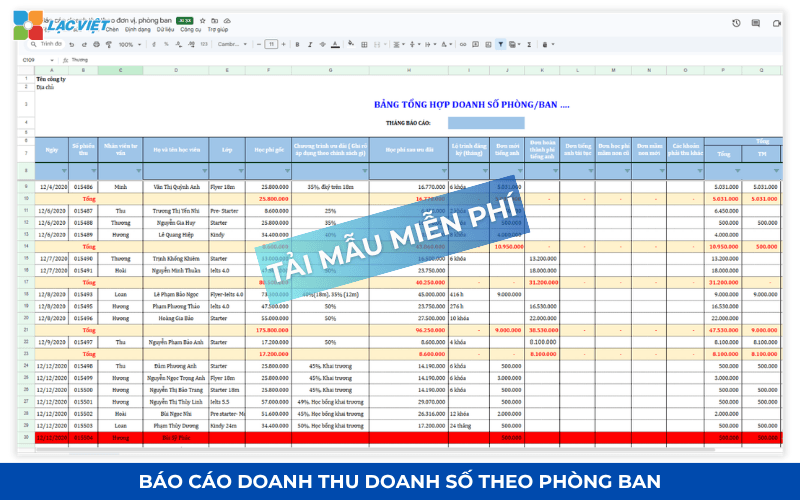Open comments history icon
Viewport: 800px width, 500px height.
[x=756, y=23]
